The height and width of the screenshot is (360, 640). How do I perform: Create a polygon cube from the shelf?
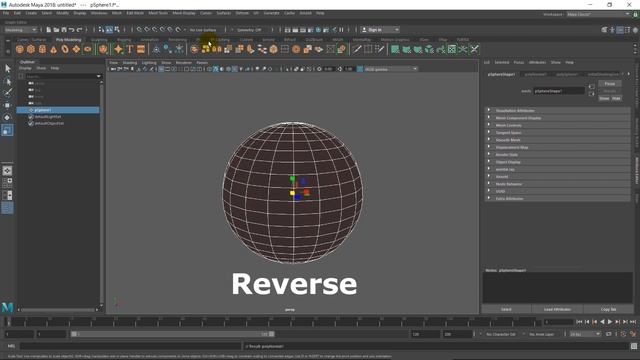click(31, 49)
